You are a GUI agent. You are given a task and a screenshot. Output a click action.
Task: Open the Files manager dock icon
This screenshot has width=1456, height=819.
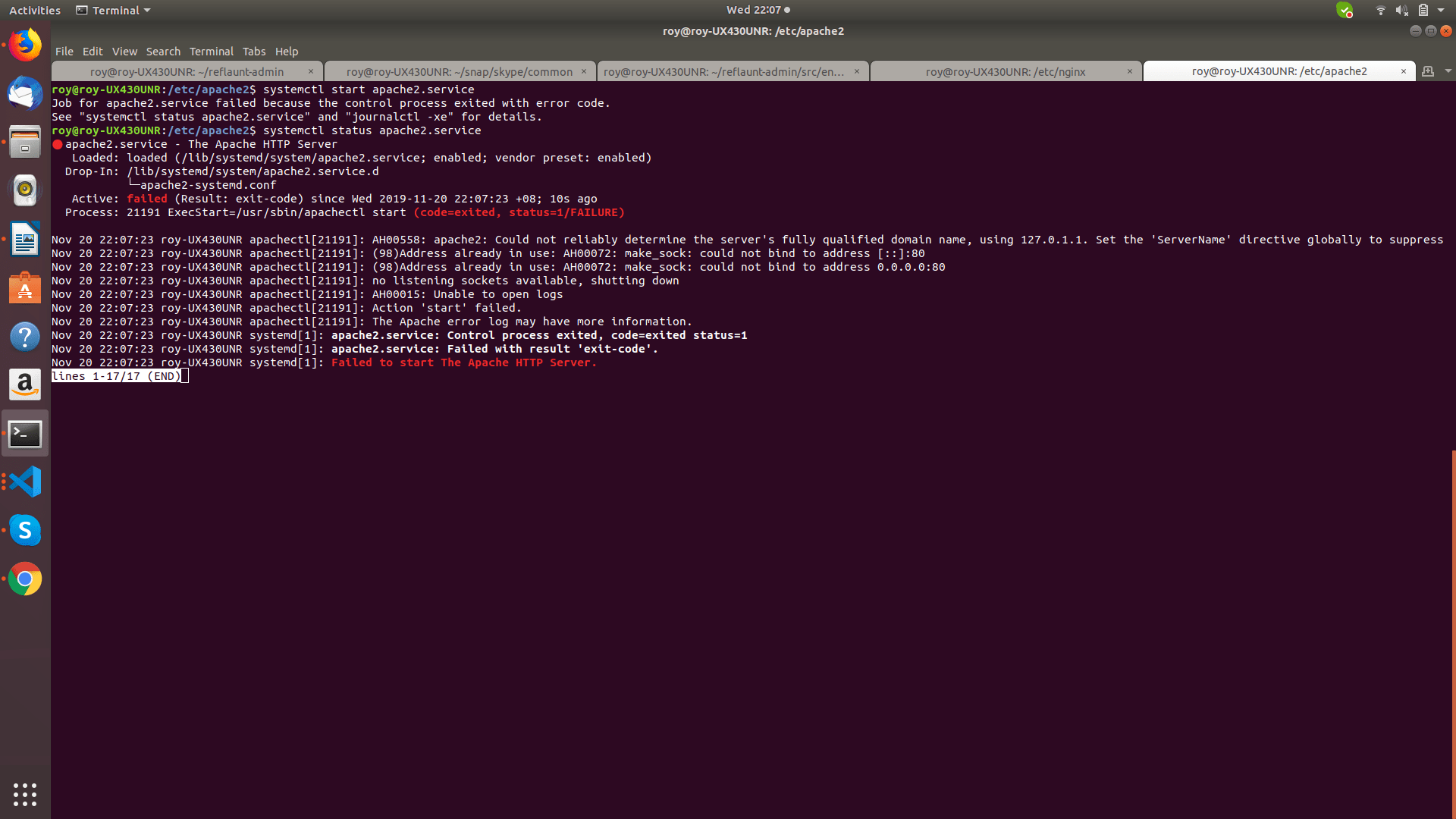[25, 143]
